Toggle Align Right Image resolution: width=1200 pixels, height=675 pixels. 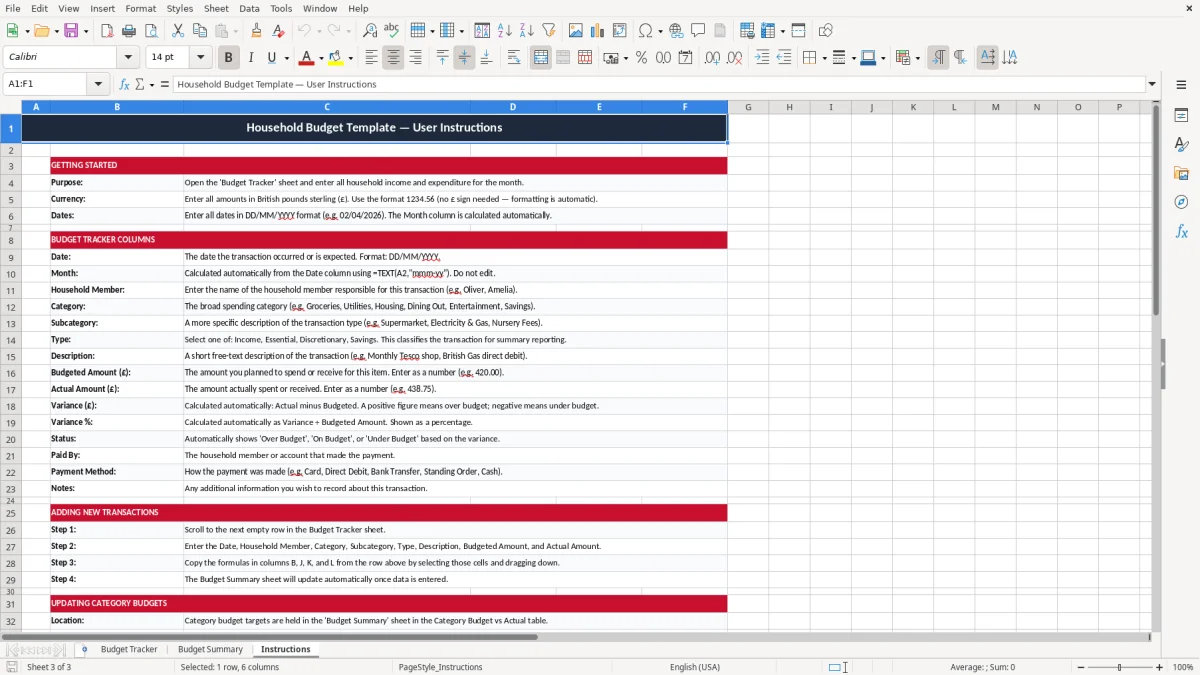point(415,58)
